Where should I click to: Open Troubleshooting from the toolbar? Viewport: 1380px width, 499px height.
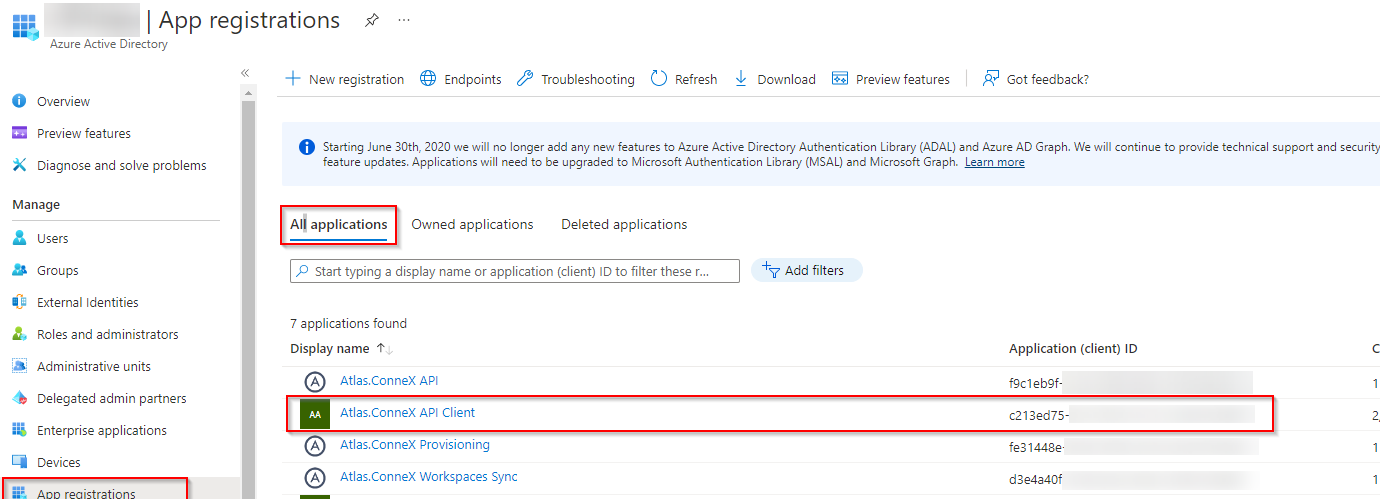(x=576, y=79)
